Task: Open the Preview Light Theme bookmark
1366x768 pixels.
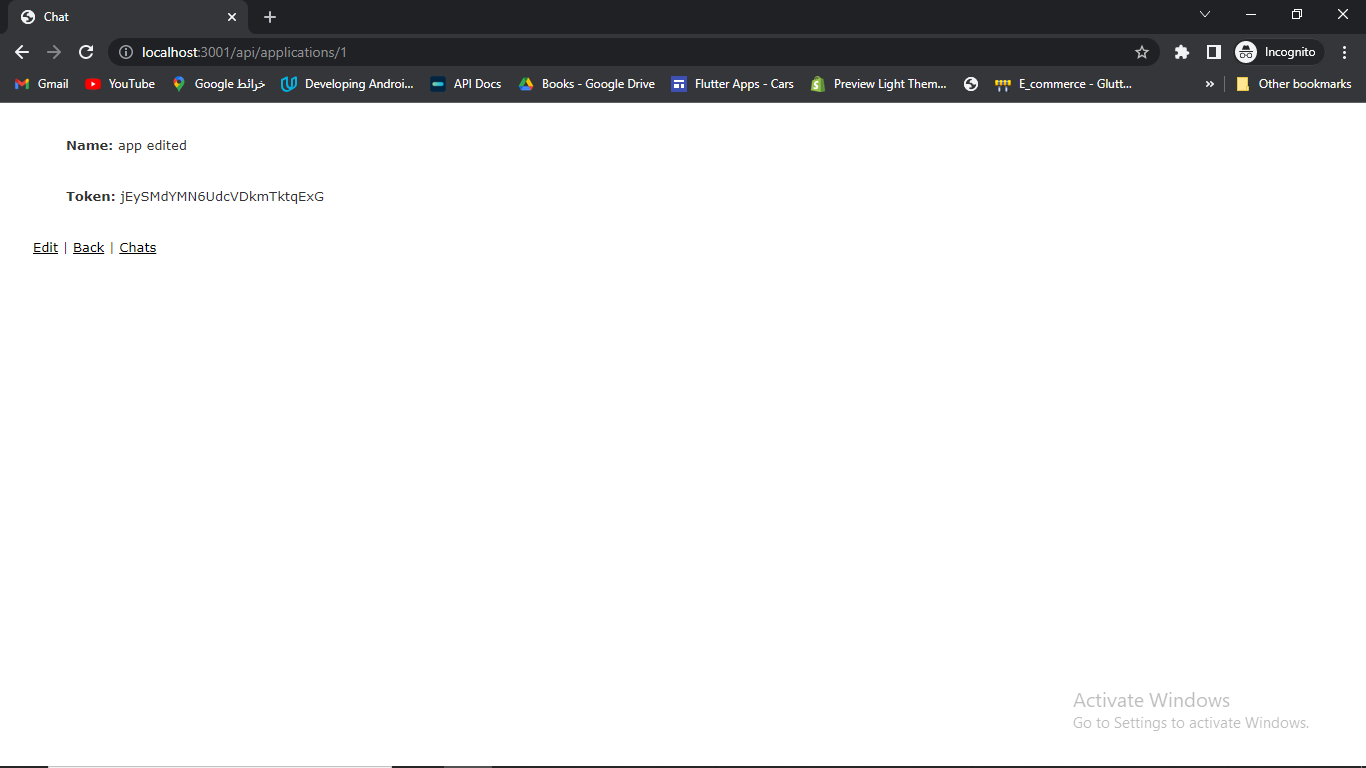Action: (878, 84)
